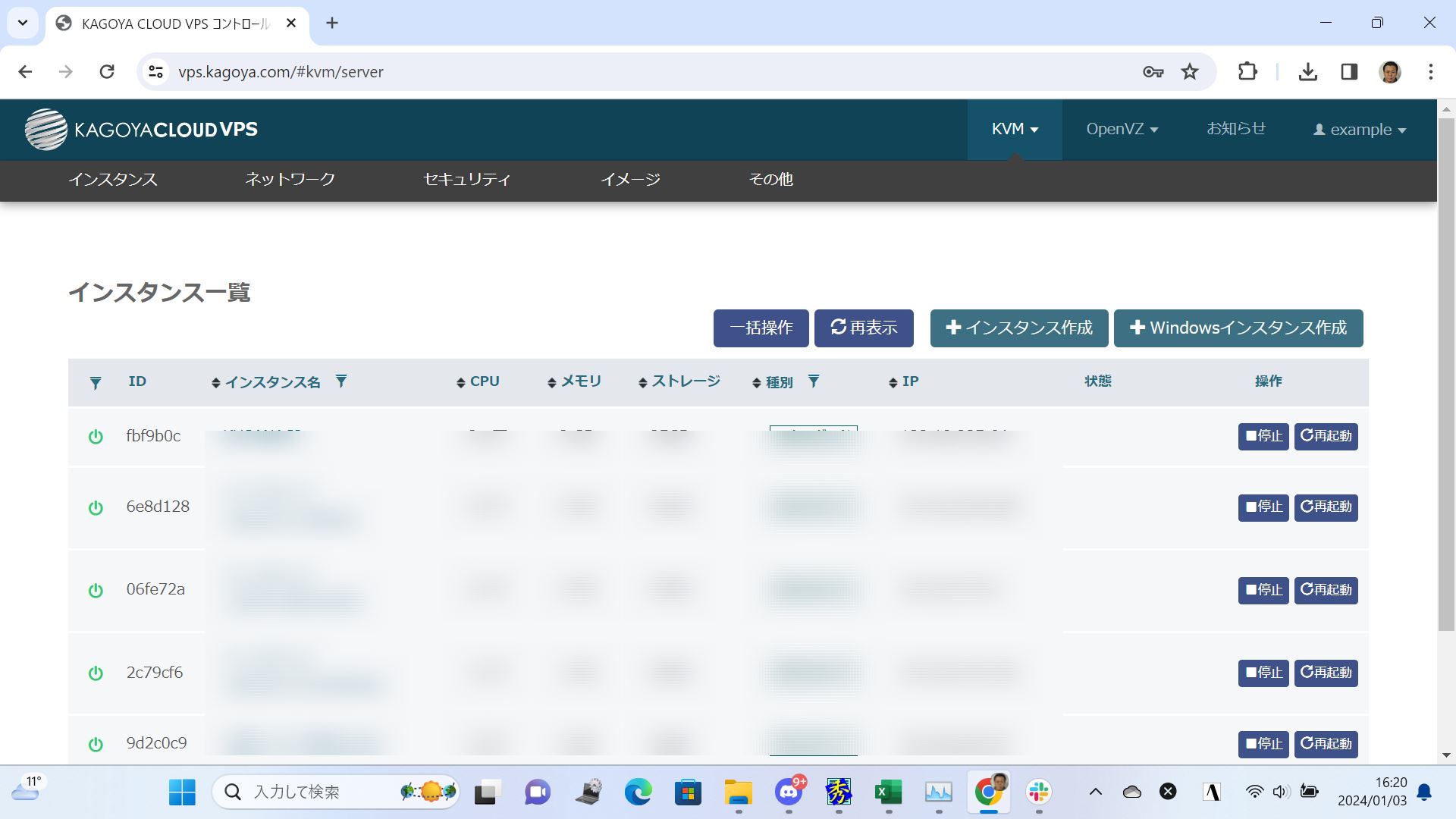This screenshot has width=1456, height=819.
Task: Sort instances by メモリ column
Action: pos(574,381)
